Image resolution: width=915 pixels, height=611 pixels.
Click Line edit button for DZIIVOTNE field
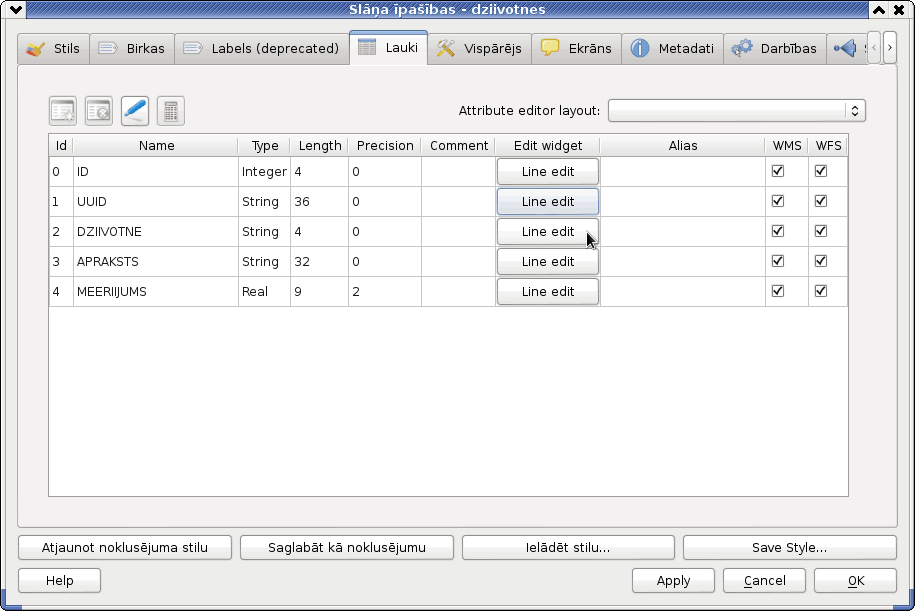(x=548, y=232)
